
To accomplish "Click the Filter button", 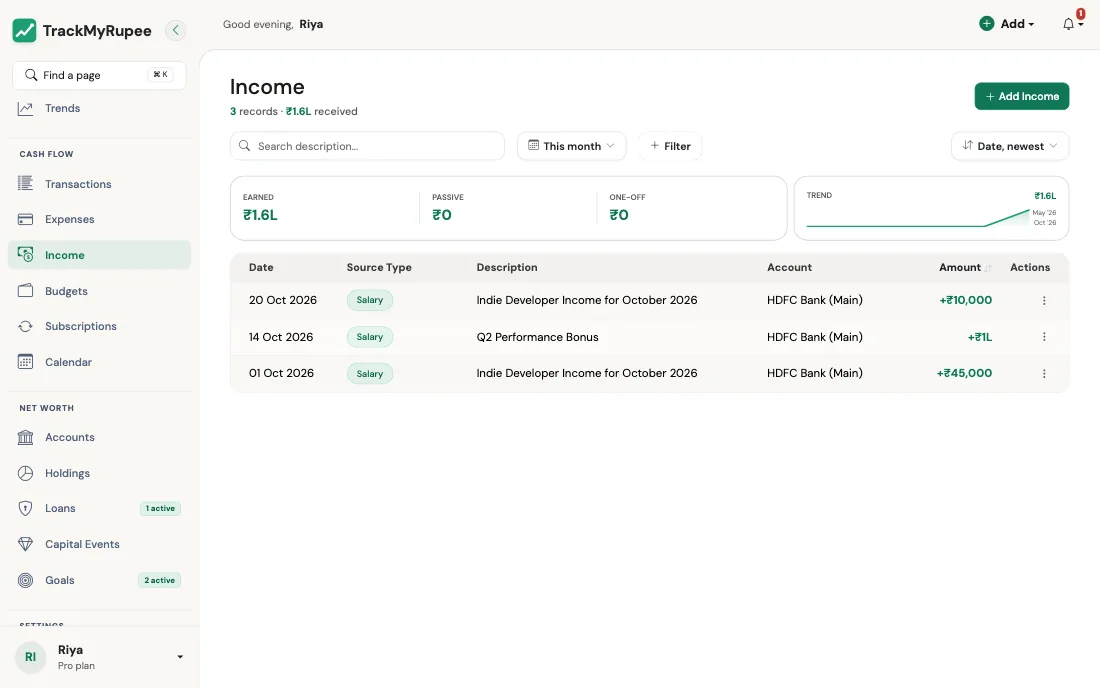I will point(670,146).
